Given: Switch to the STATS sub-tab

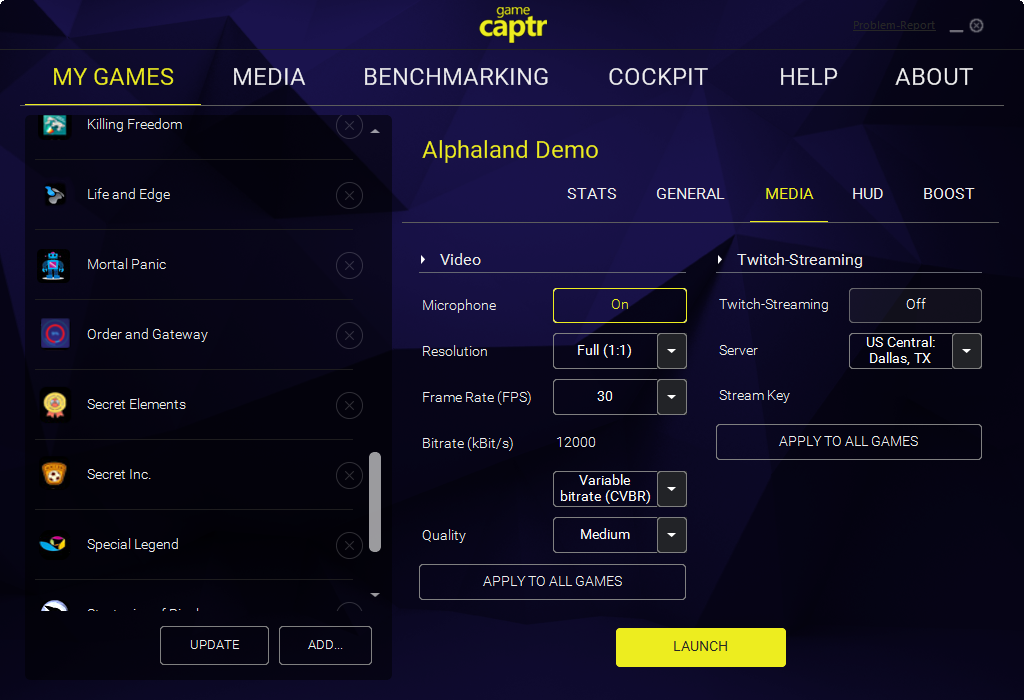Looking at the screenshot, I should click(592, 194).
